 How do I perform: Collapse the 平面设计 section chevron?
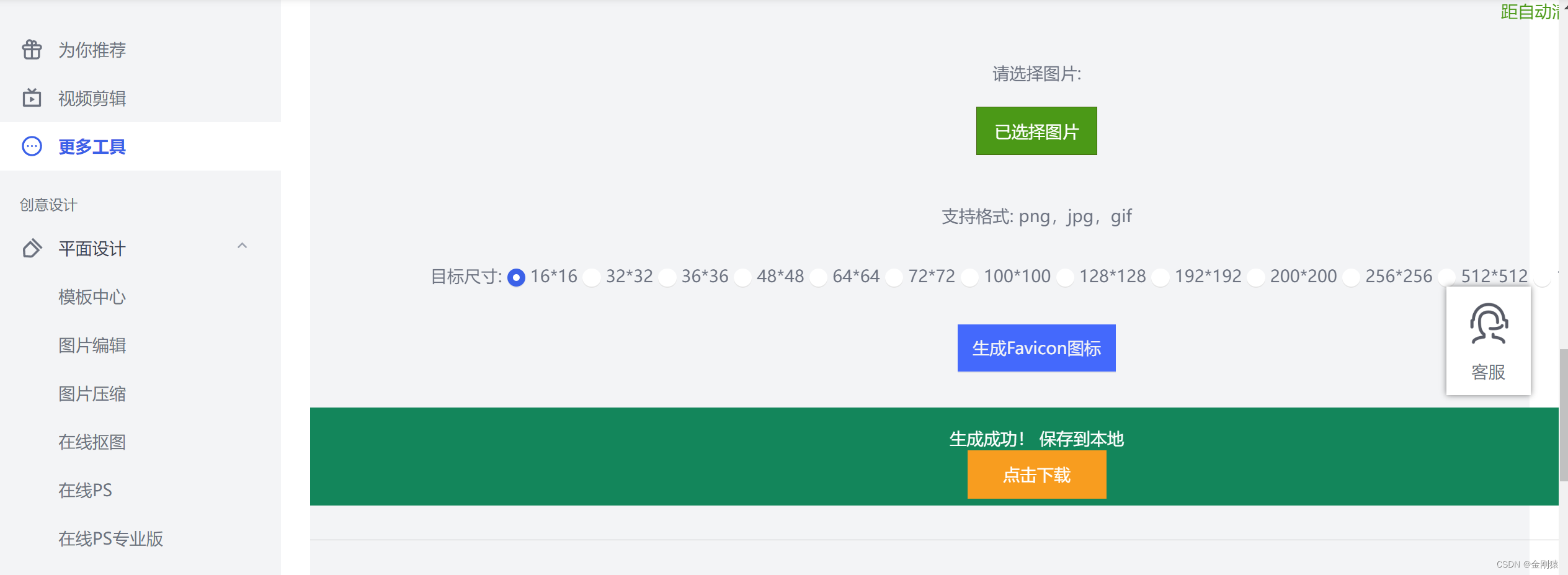click(242, 246)
